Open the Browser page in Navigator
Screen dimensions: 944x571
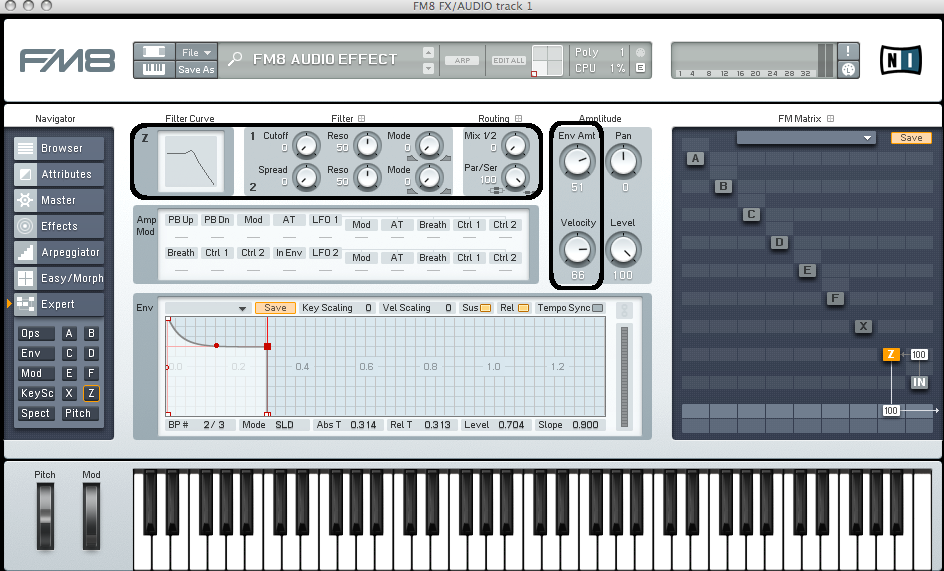click(59, 148)
